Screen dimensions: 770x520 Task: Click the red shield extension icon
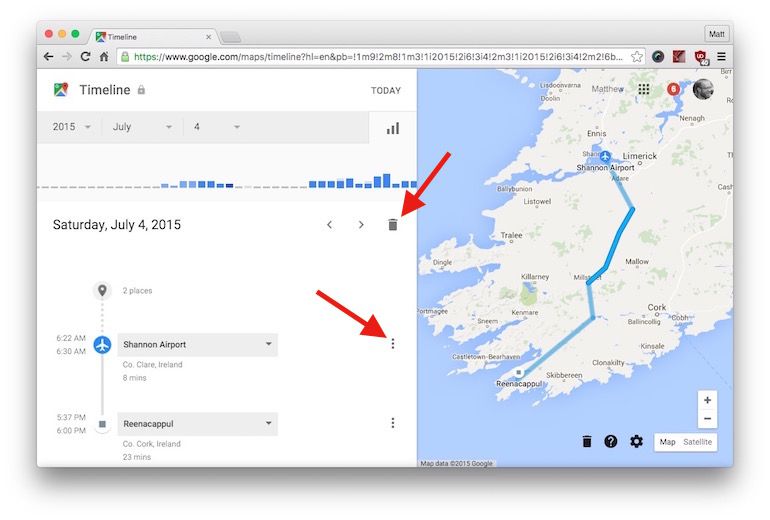pos(701,57)
